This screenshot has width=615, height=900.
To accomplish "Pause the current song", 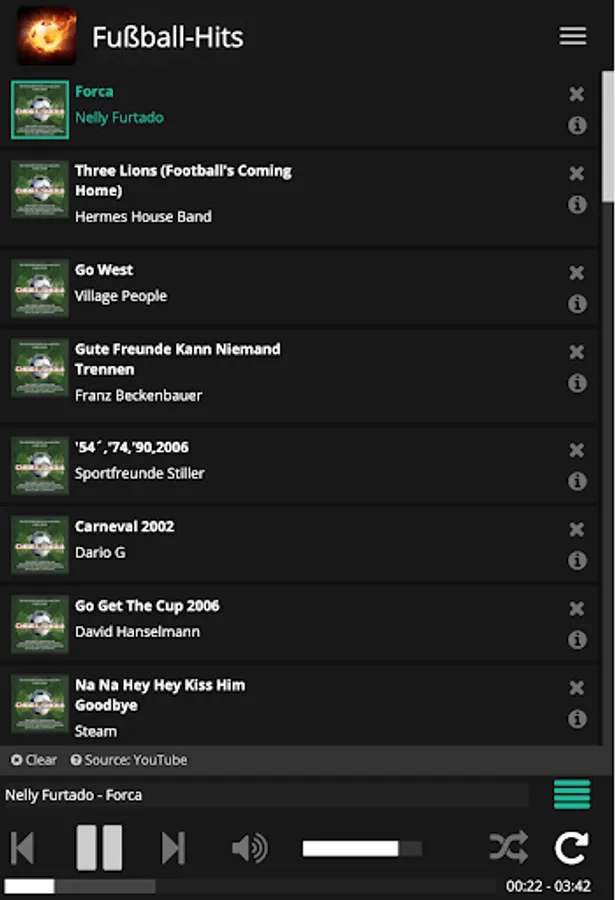I will point(99,848).
